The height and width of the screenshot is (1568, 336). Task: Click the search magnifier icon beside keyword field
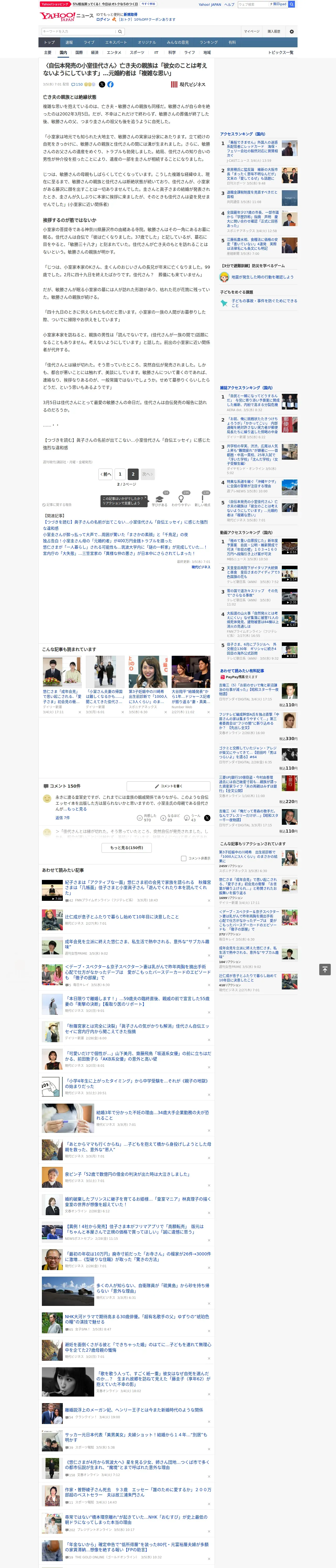coord(120,32)
